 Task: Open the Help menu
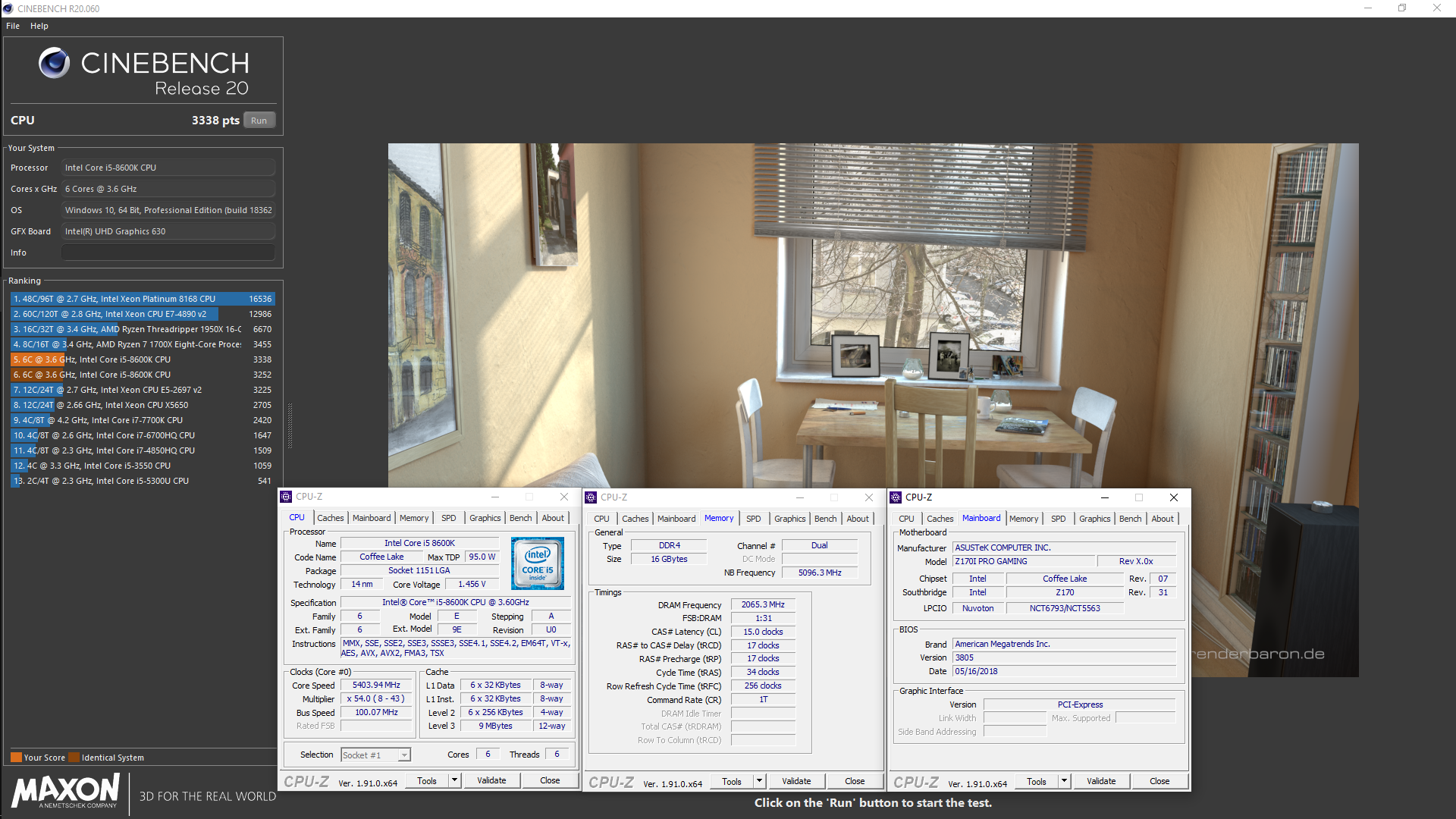point(39,26)
